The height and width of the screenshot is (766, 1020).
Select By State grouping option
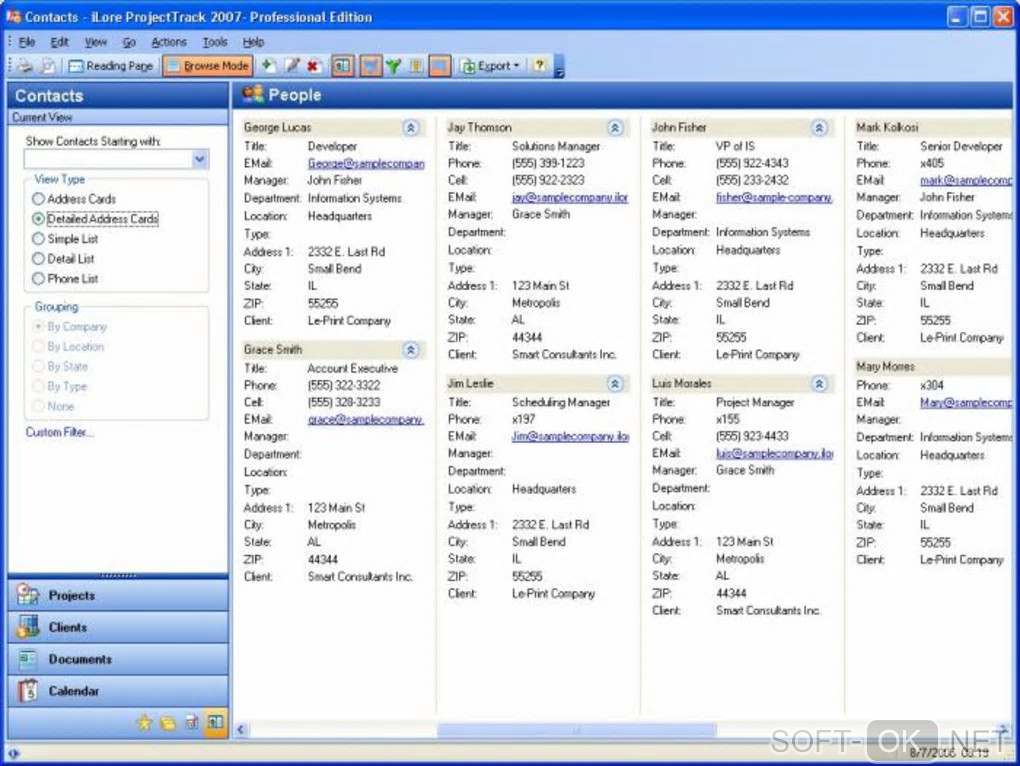pyautogui.click(x=60, y=367)
